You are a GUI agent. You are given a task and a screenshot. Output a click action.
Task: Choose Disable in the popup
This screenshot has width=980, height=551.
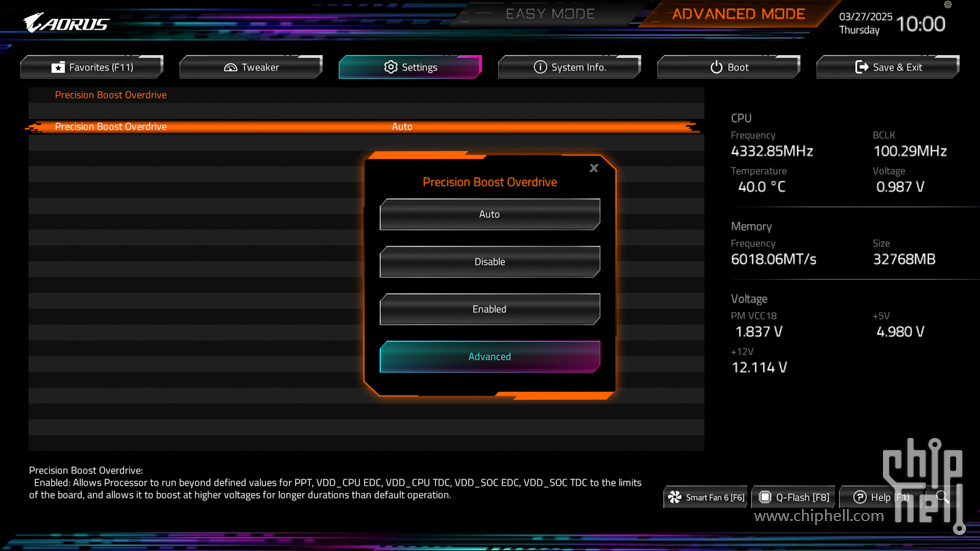(x=489, y=262)
